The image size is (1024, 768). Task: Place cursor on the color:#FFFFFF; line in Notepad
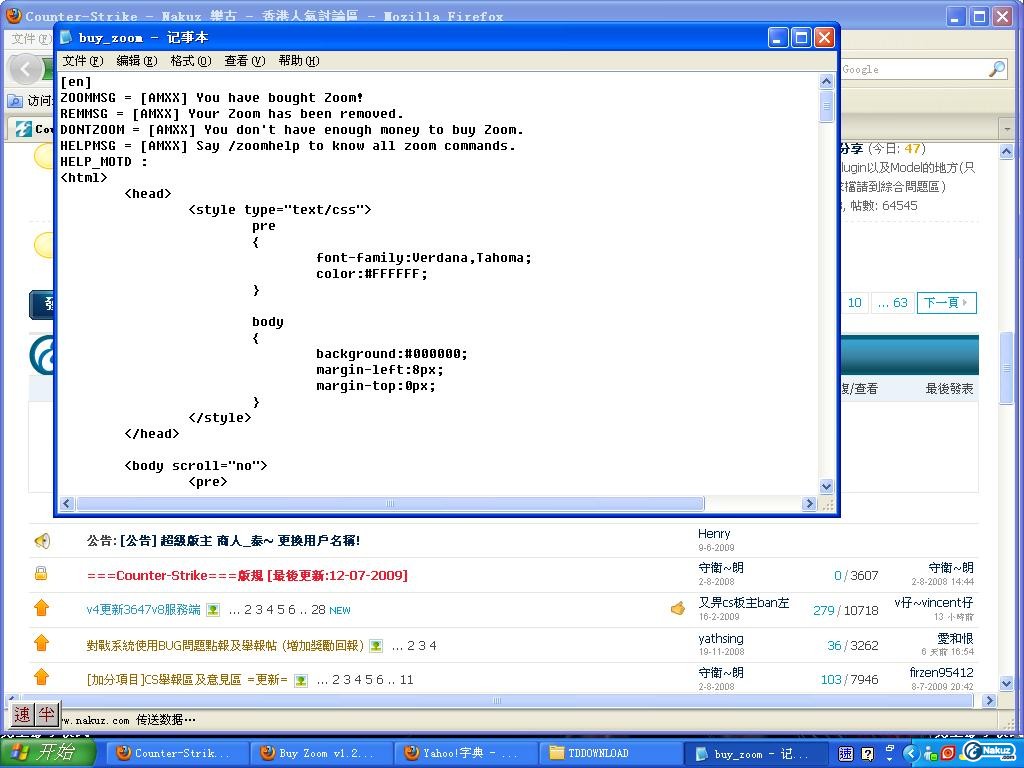pos(372,274)
